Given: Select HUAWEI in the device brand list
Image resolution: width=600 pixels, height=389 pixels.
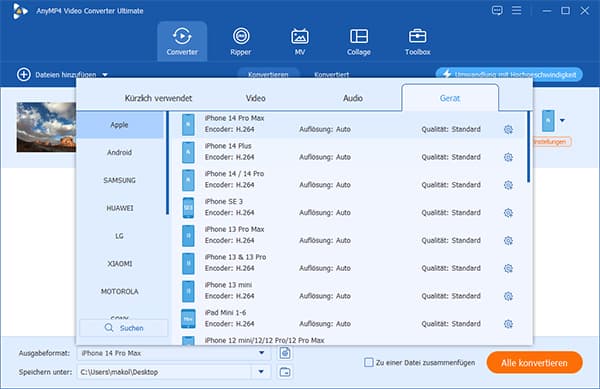Looking at the screenshot, I should coord(120,208).
